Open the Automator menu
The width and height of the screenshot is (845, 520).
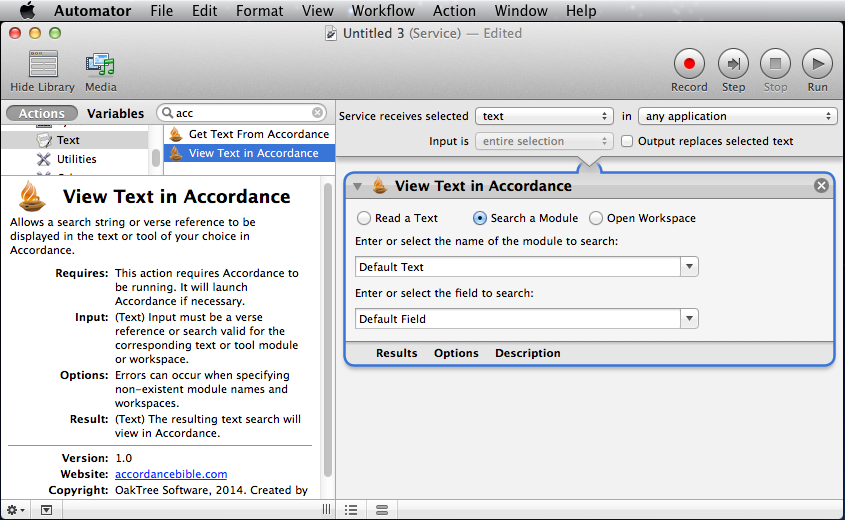pos(92,10)
